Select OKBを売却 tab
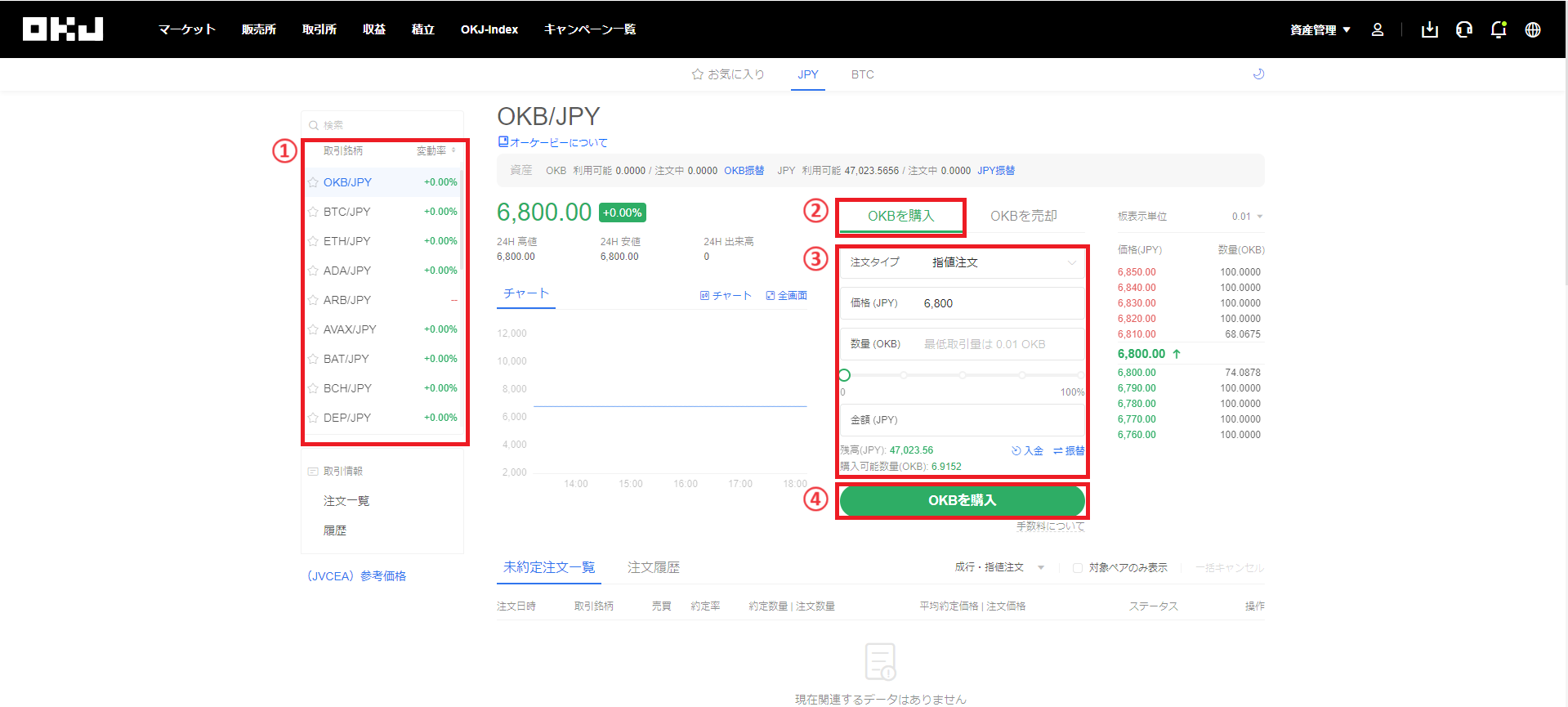 pos(1024,216)
